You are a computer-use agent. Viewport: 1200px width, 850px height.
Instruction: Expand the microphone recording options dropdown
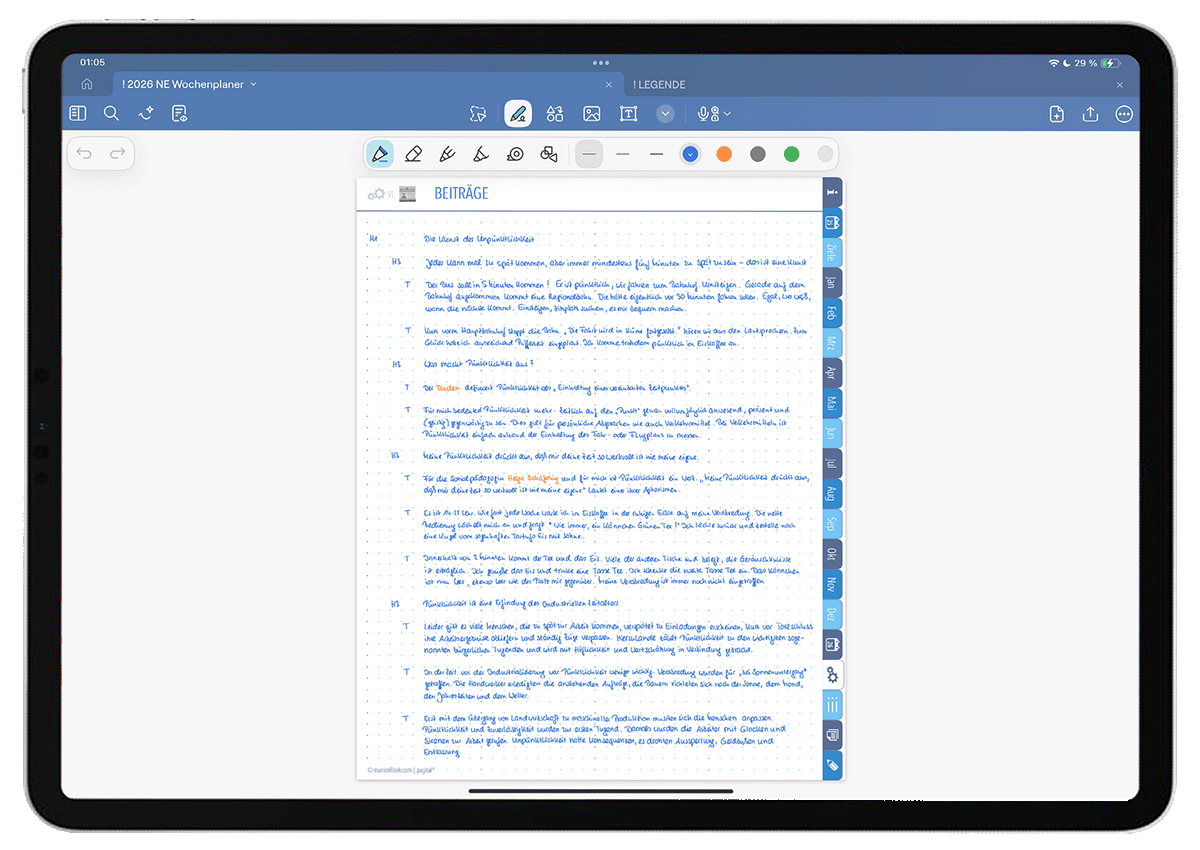click(727, 114)
